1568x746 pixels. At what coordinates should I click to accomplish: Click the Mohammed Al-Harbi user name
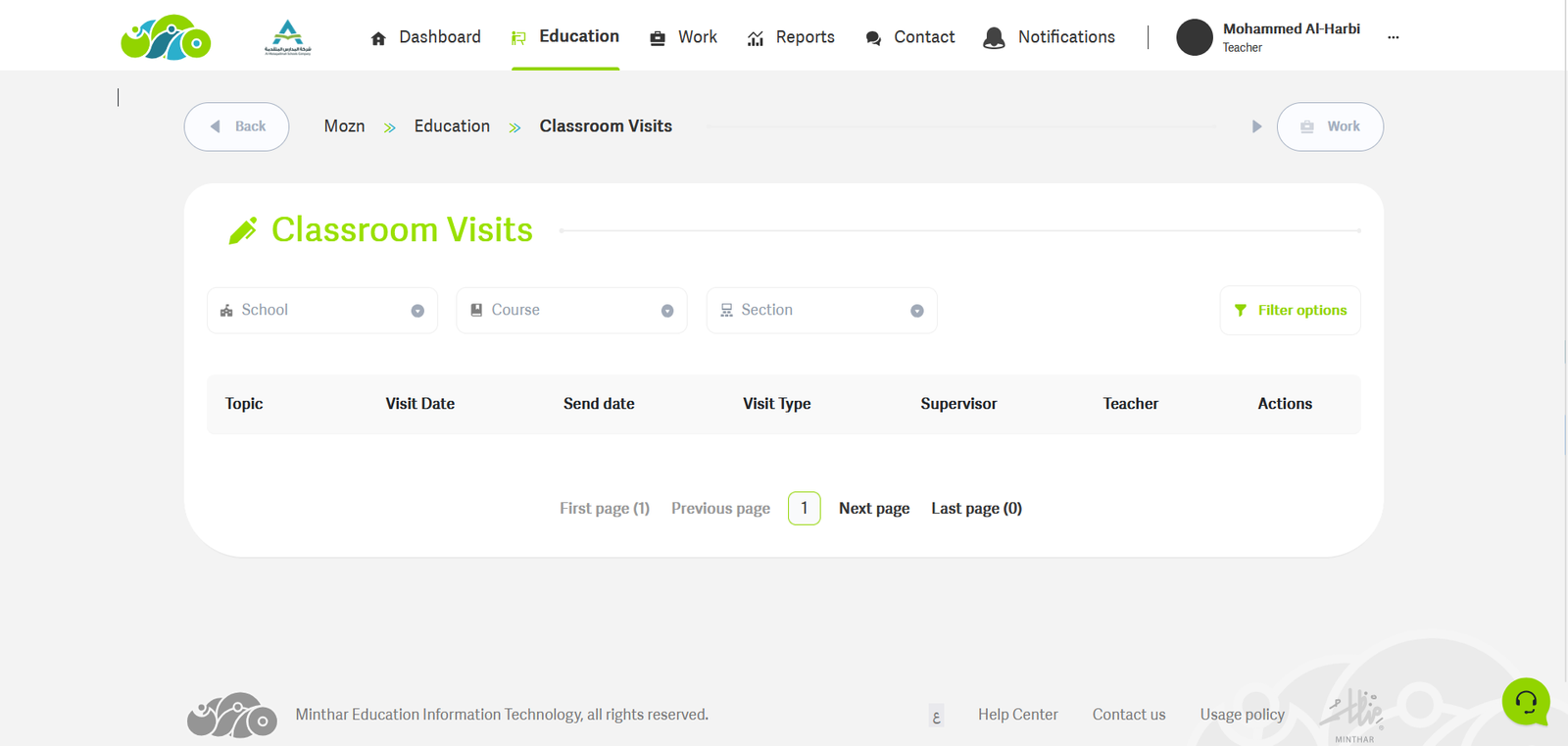[1291, 29]
